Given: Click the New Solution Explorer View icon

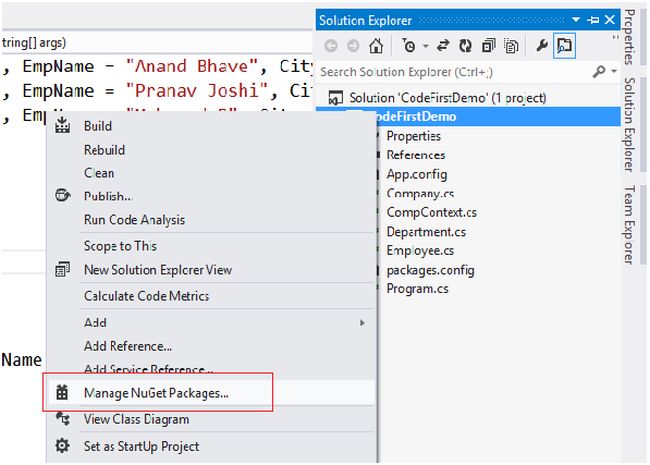Looking at the screenshot, I should coord(63,269).
